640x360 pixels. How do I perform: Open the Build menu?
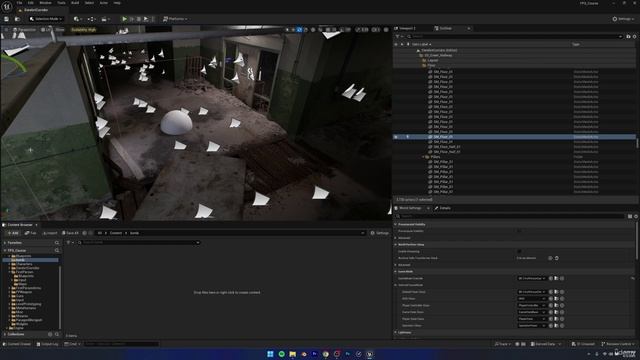(x=75, y=3)
